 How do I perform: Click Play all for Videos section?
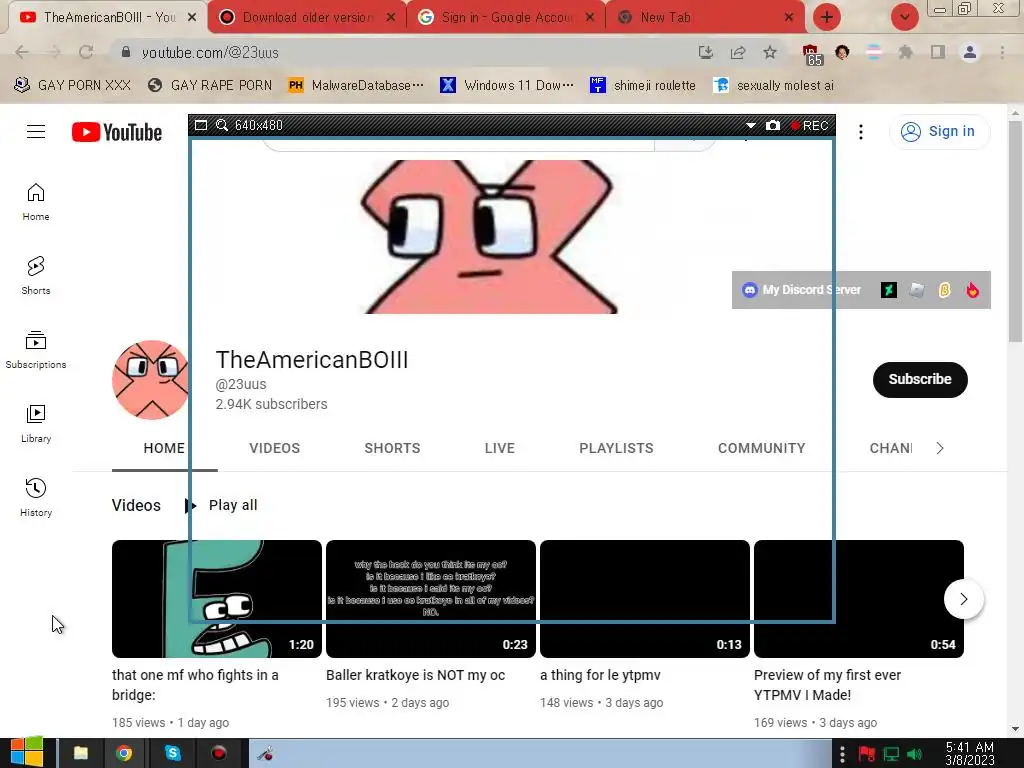point(222,505)
